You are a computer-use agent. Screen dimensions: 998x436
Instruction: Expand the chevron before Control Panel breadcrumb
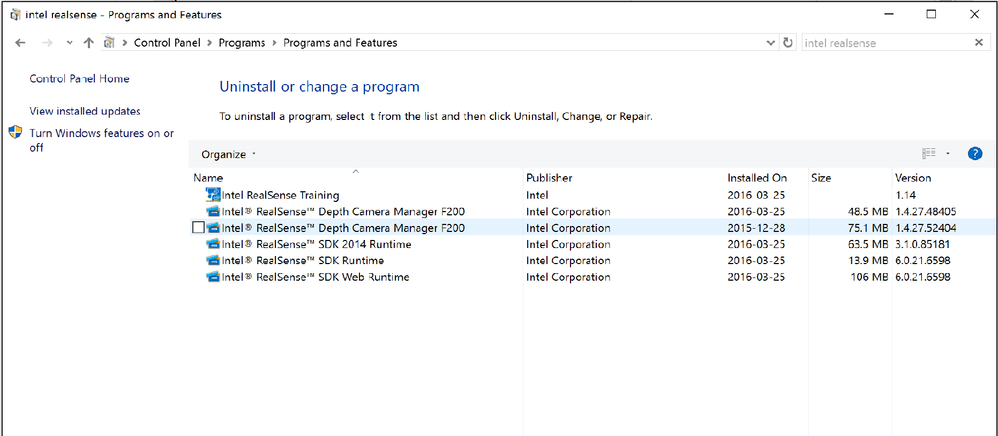click(125, 43)
